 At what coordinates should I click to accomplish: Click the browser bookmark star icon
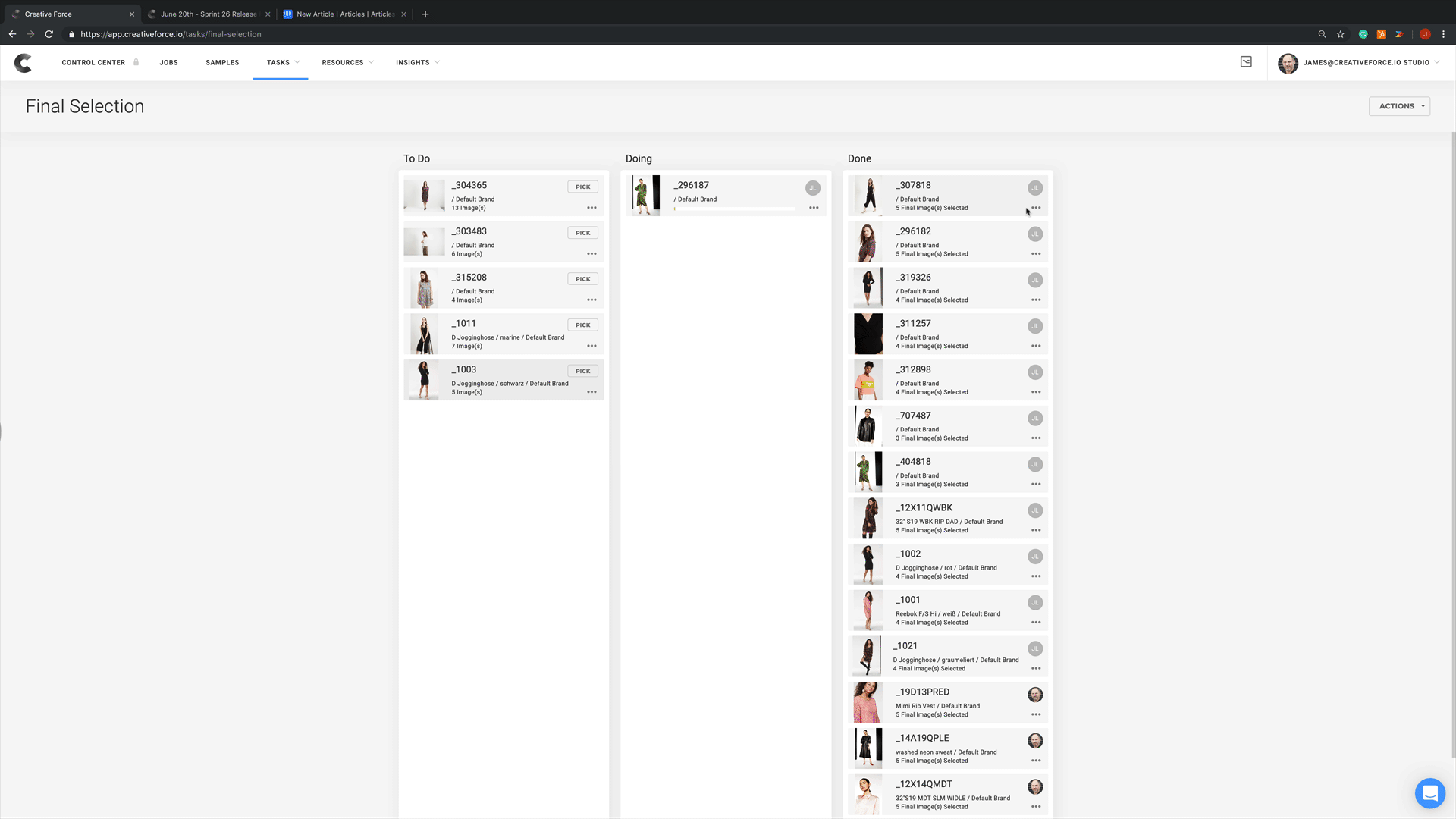pos(1341,34)
